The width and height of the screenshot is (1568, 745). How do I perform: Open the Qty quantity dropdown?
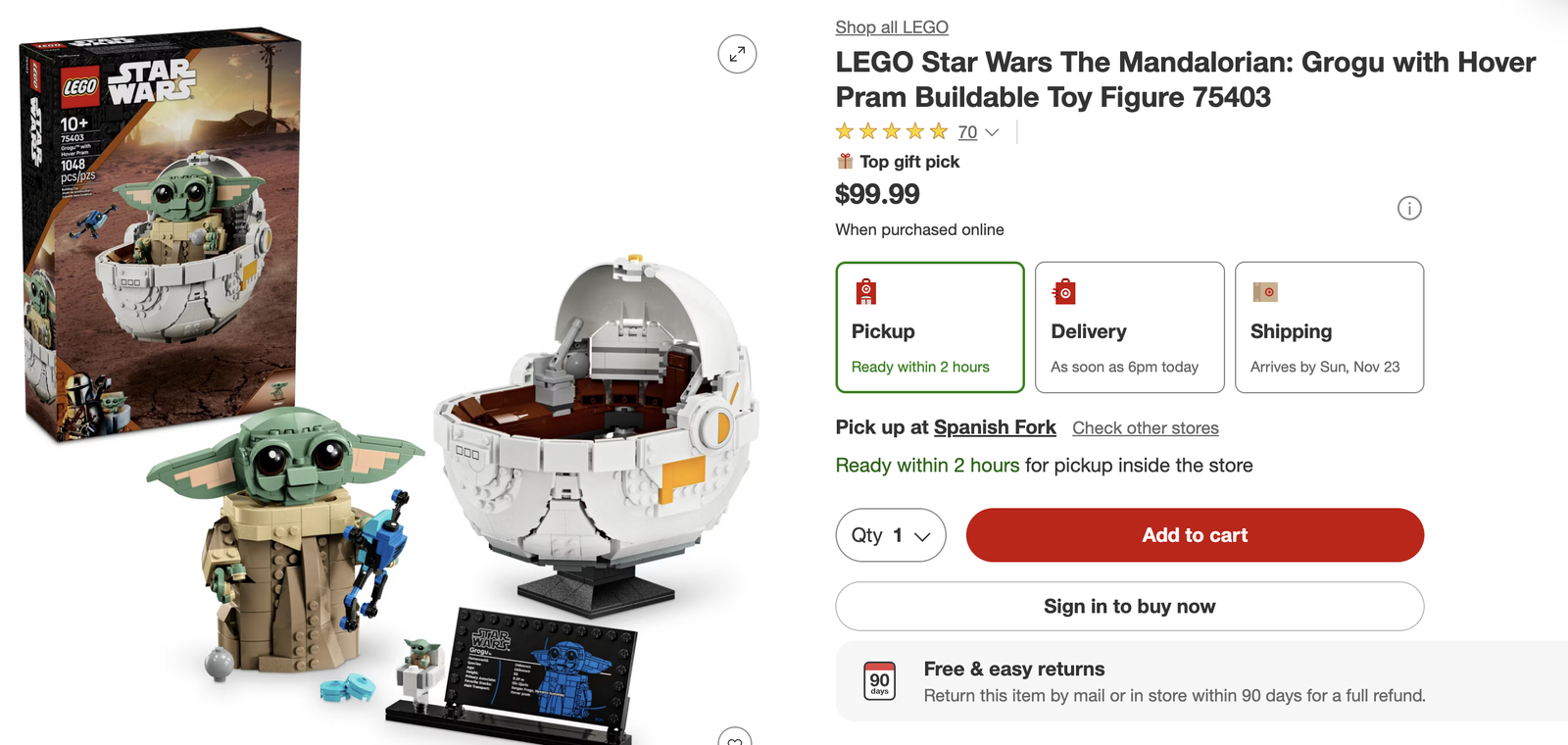(x=890, y=535)
